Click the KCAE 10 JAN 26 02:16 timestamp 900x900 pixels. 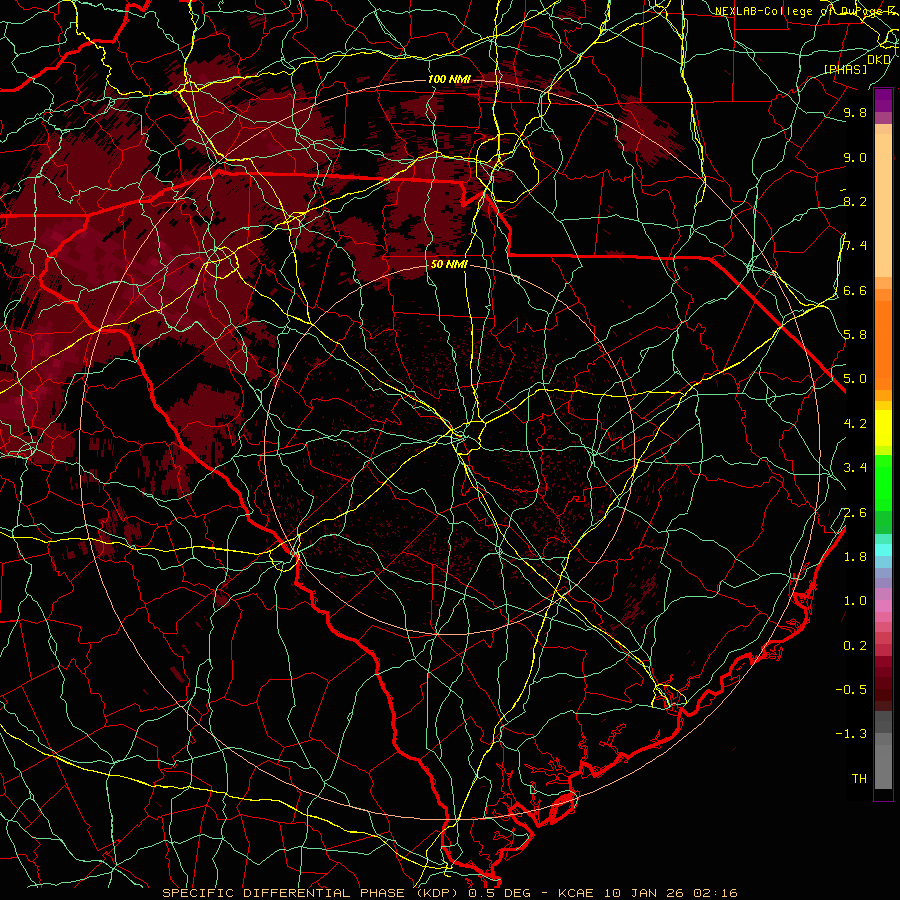(648, 893)
